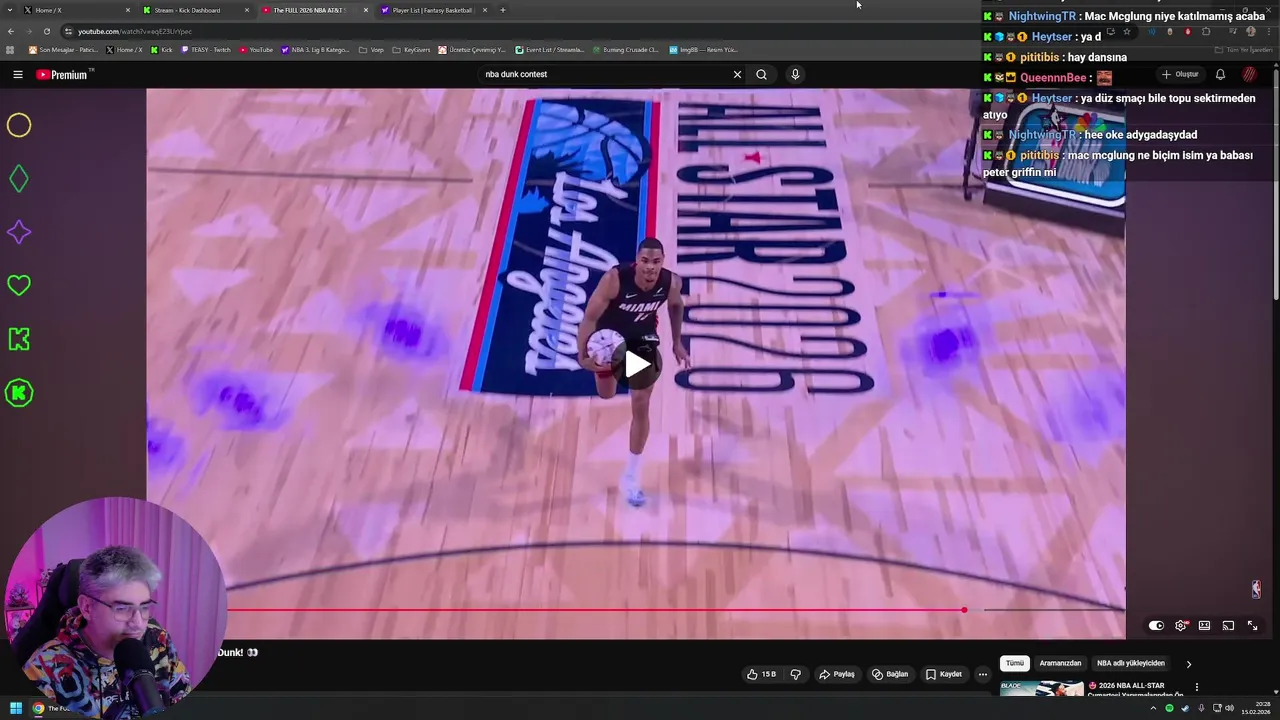Enter fullscreen in the video player
Viewport: 1280px width, 720px height.
[x=1252, y=625]
